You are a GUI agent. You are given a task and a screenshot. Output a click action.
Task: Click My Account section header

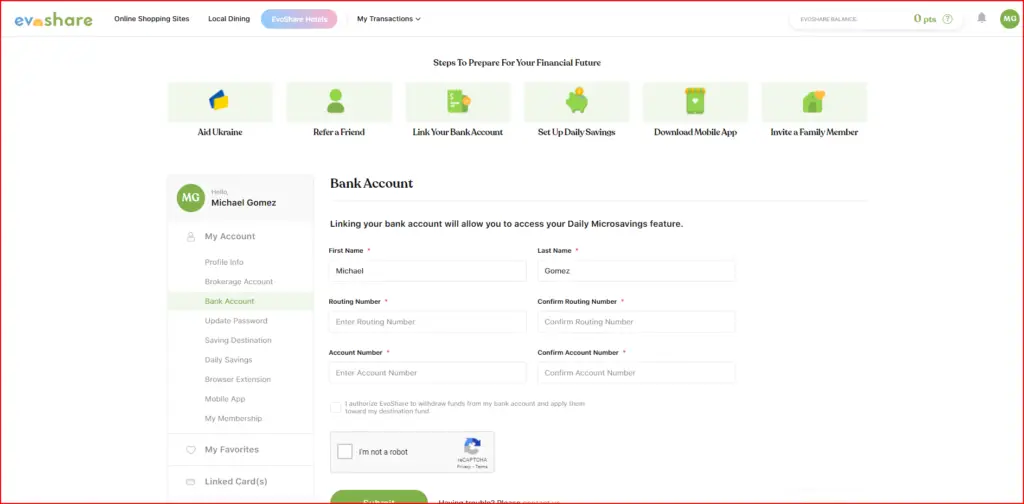click(230, 236)
